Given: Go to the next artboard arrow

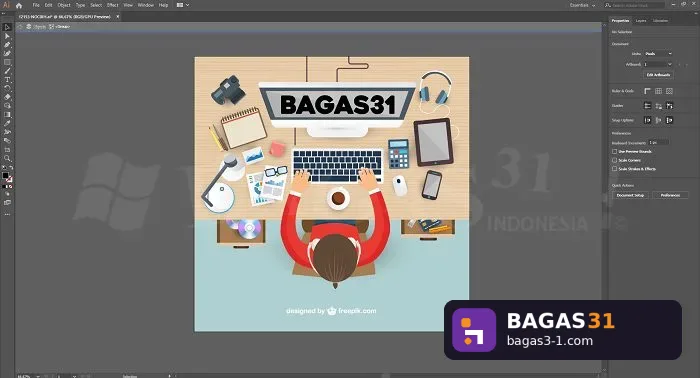Looking at the screenshot, I should (687, 65).
